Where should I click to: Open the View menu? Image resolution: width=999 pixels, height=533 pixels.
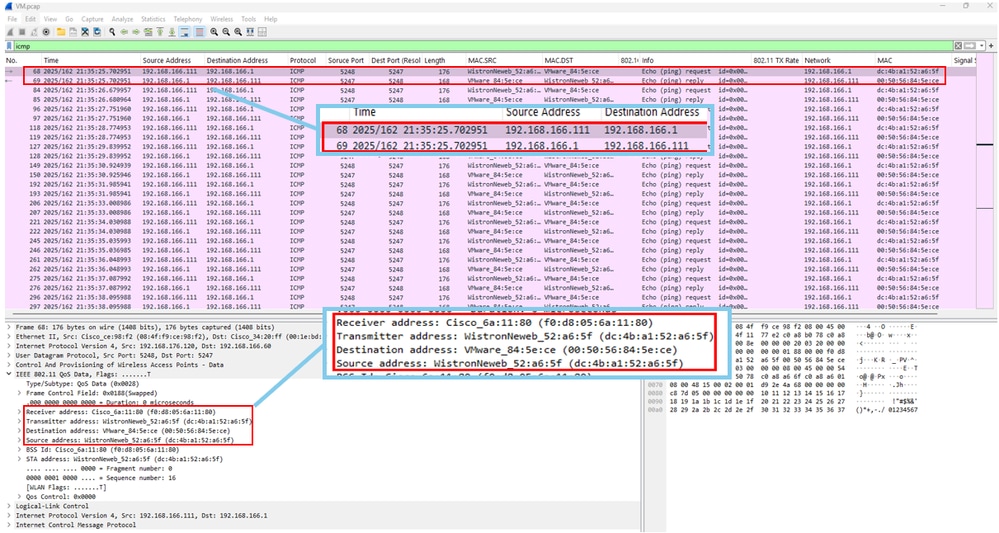pos(50,19)
